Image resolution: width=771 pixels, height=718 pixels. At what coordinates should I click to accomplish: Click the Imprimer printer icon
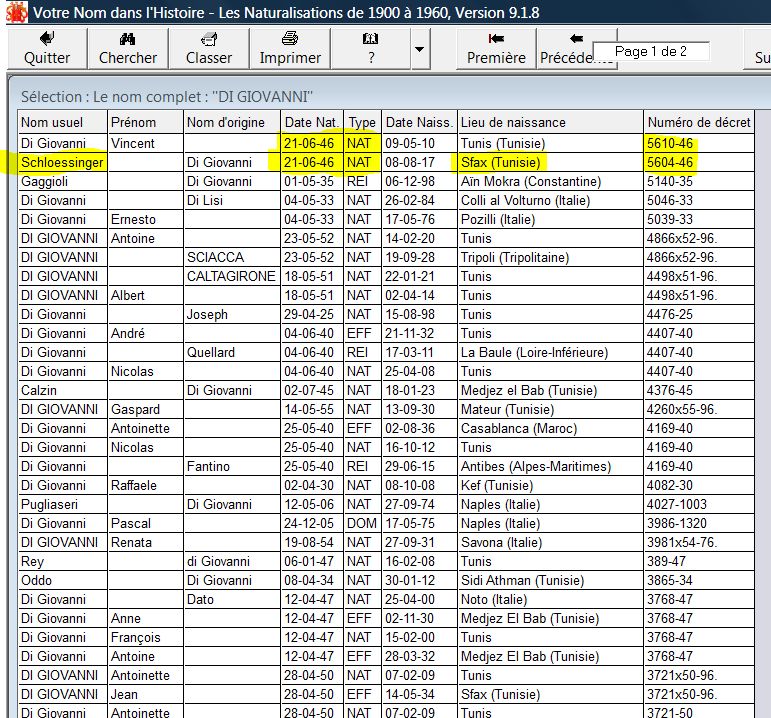290,38
